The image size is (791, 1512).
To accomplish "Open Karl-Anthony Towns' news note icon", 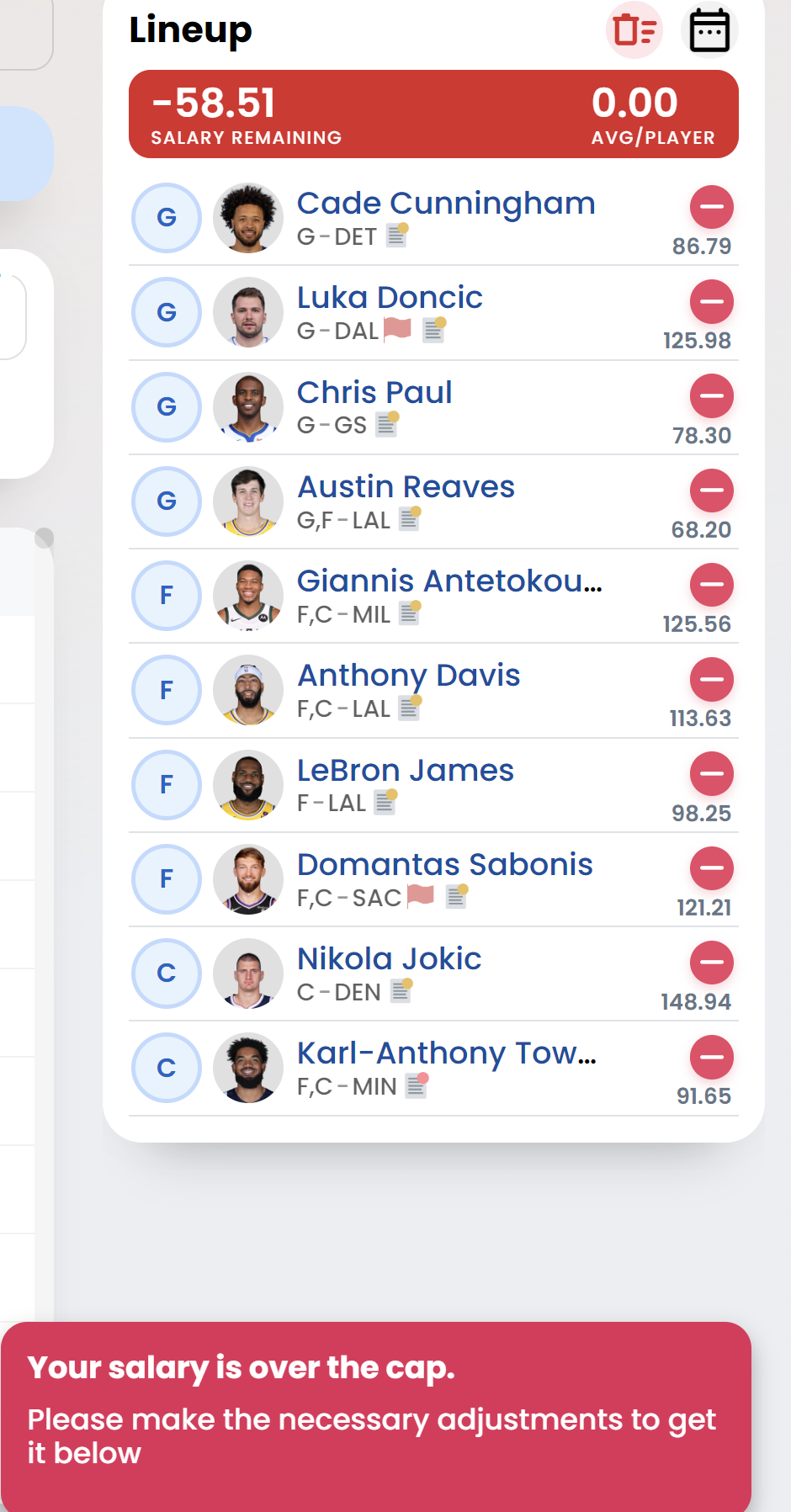I will pos(417,1085).
